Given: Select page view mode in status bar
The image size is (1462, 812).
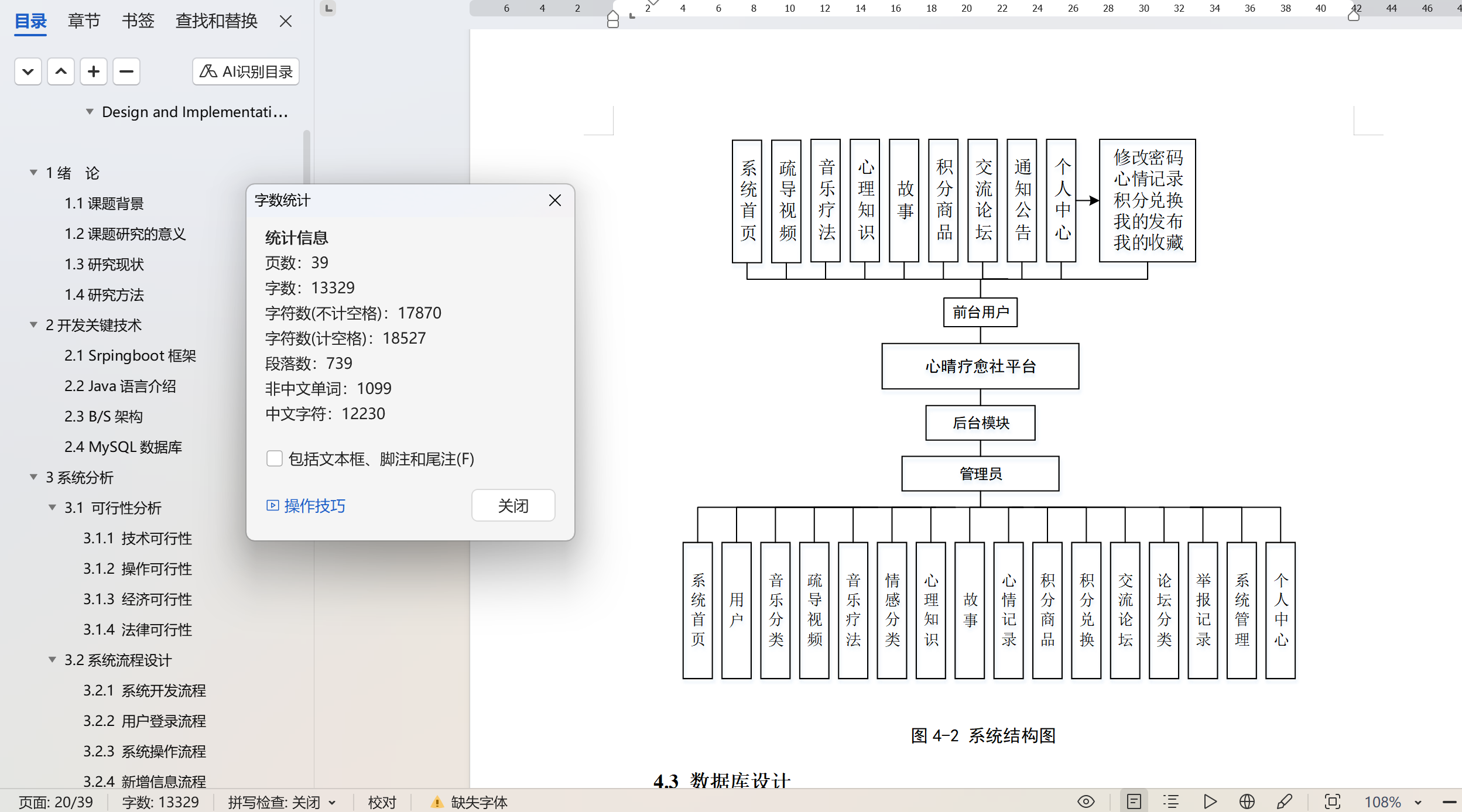Looking at the screenshot, I should click(1134, 801).
